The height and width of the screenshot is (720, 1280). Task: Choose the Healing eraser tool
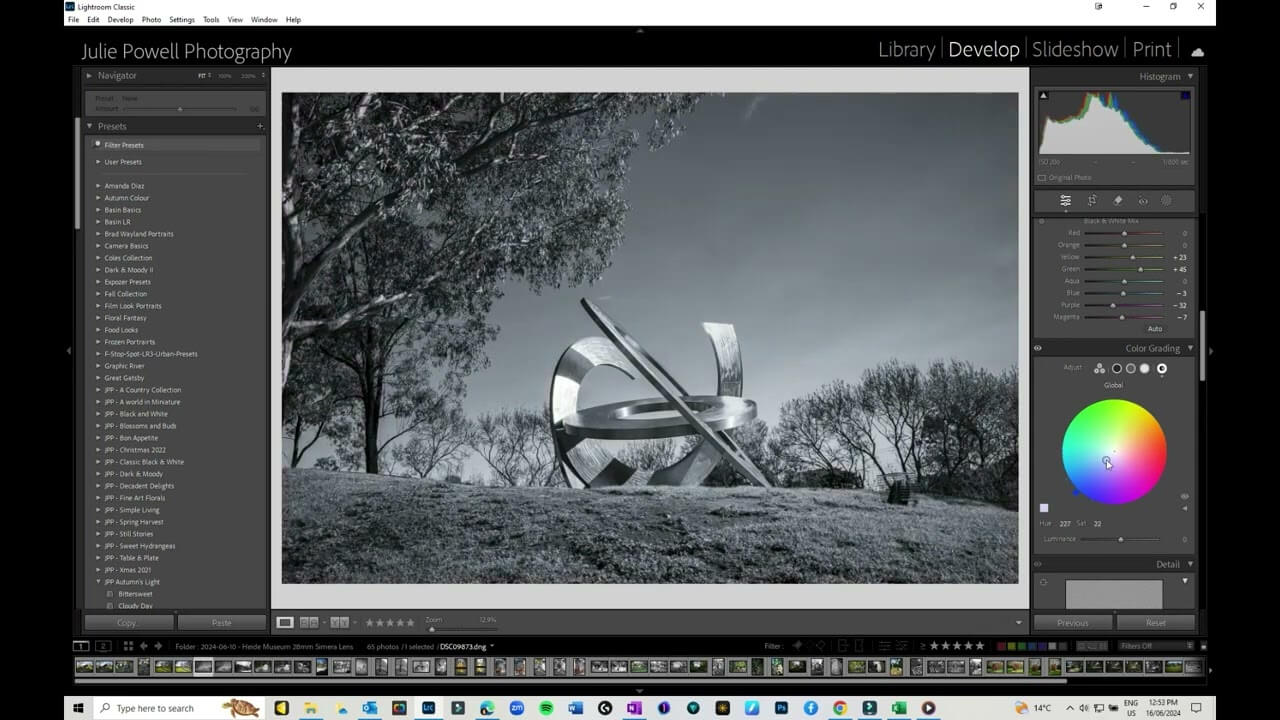1118,201
